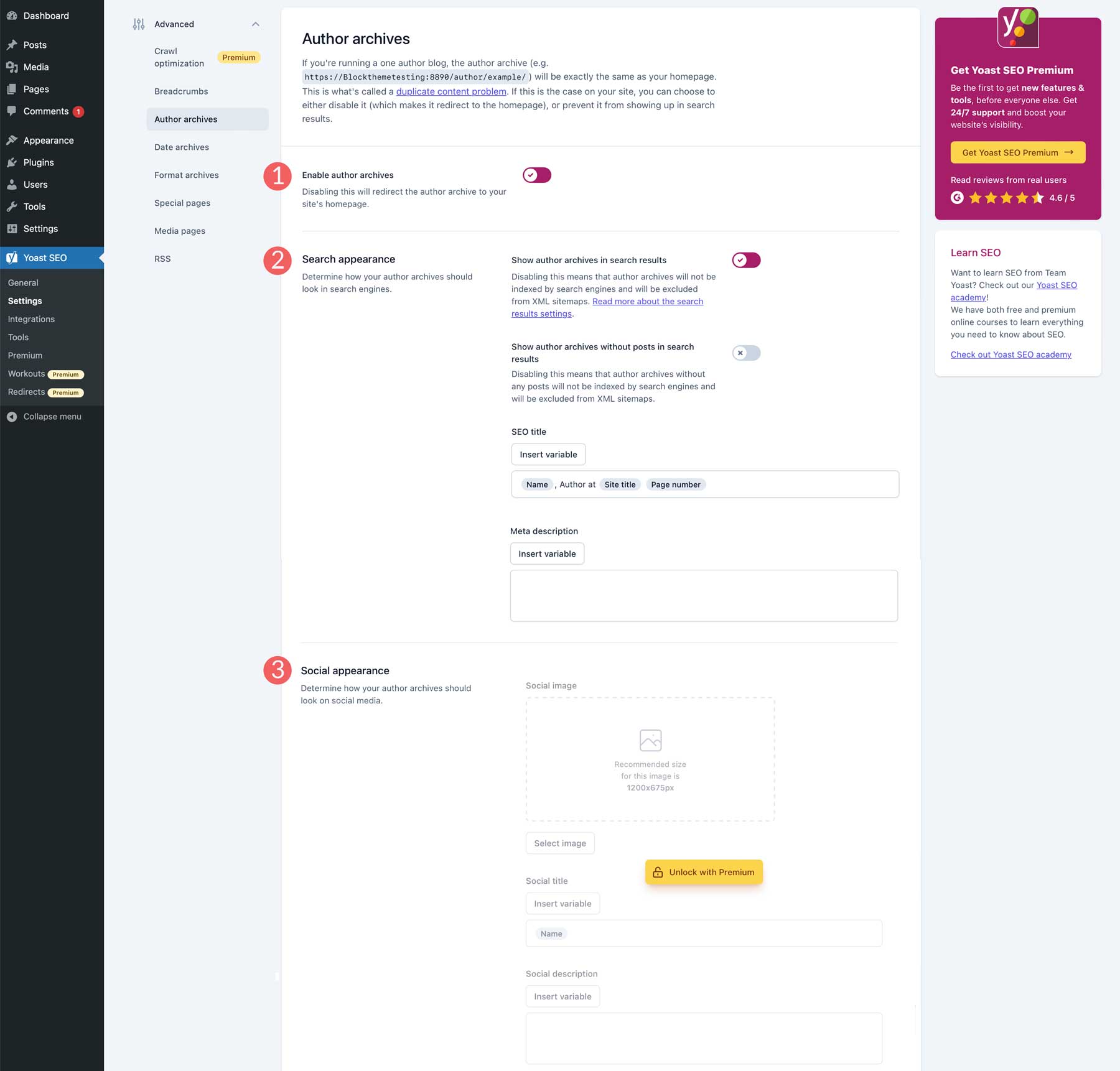Image resolution: width=1120 pixels, height=1071 pixels.
Task: Click the author archive example URL code
Action: 416,77
